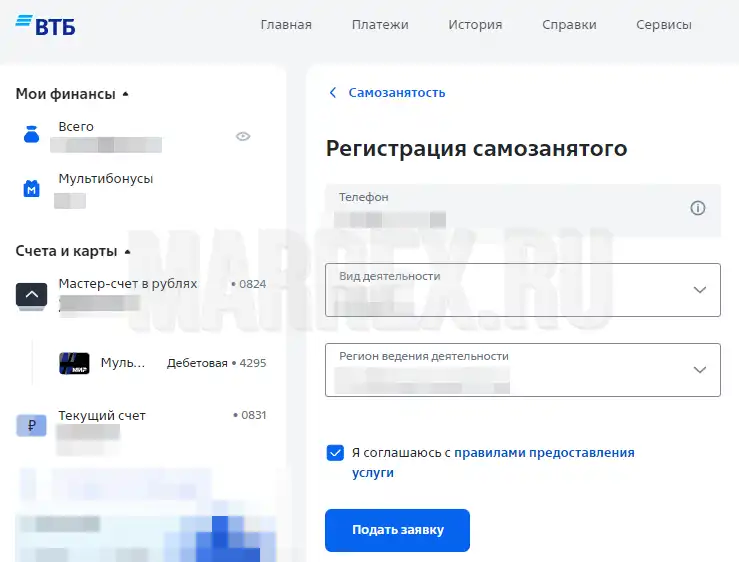Collapse the Мастер-счет card list chevron
739x562 pixels.
click(32, 295)
